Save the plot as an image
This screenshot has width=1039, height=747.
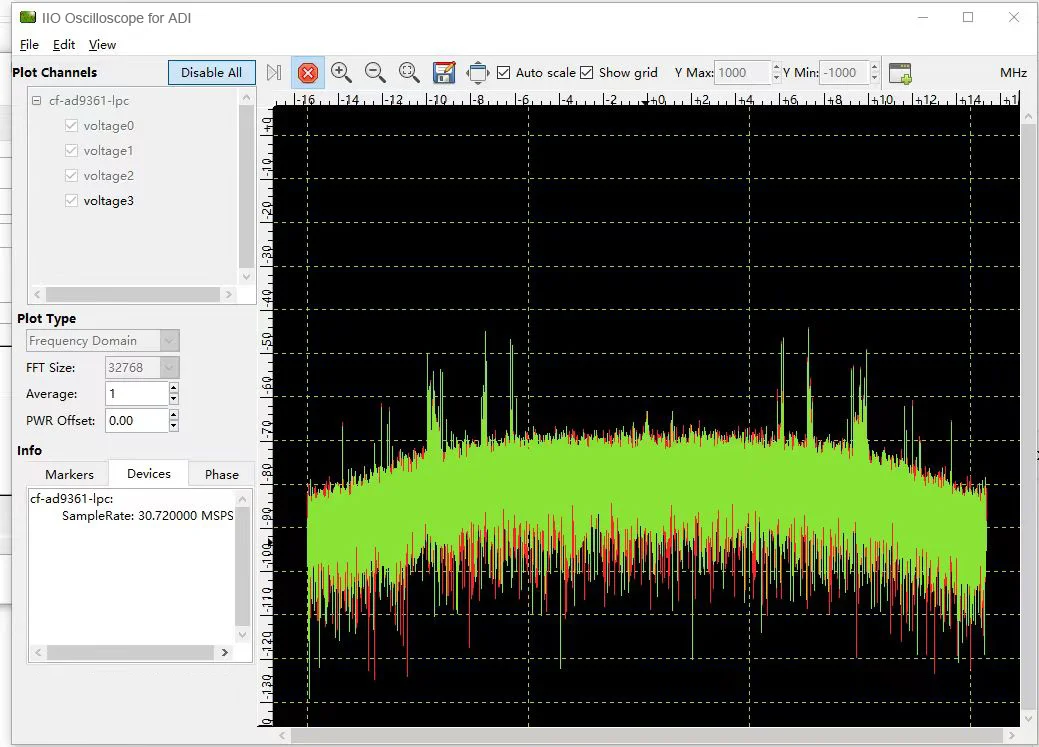(x=443, y=72)
